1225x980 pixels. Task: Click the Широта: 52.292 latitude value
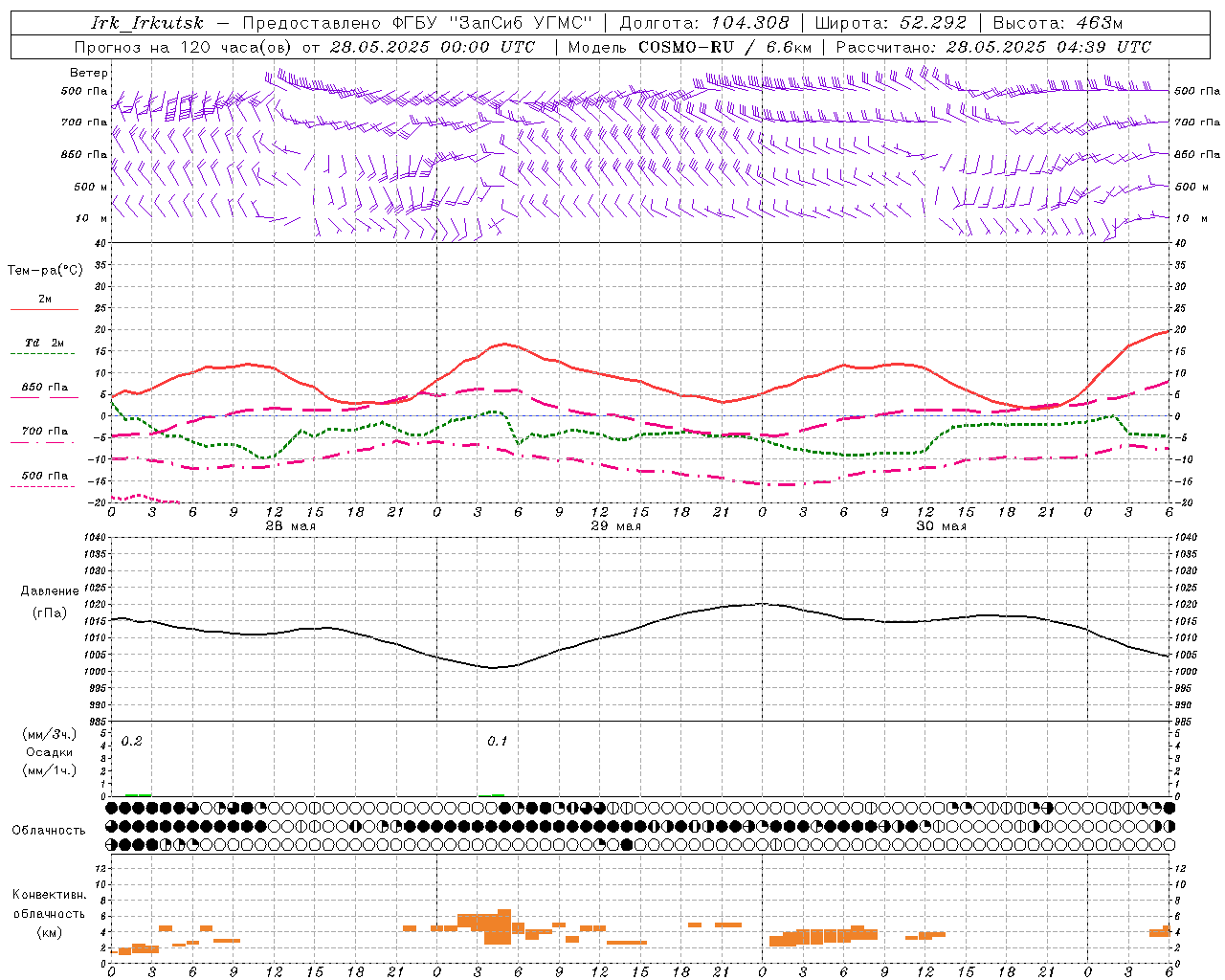889,23
